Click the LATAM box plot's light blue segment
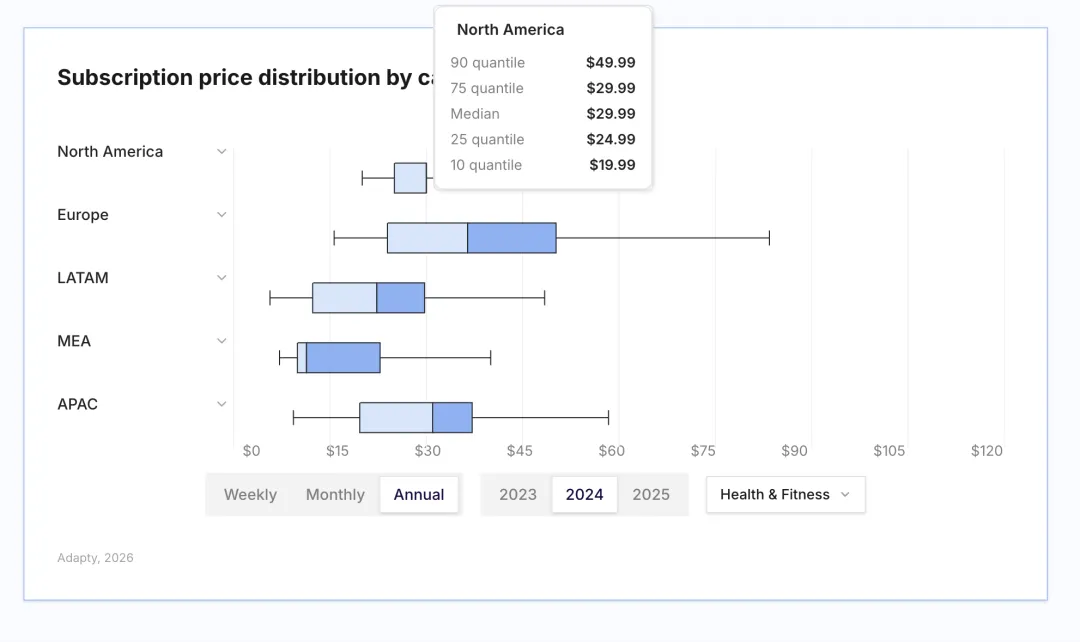The image size is (1080, 642). coord(344,298)
